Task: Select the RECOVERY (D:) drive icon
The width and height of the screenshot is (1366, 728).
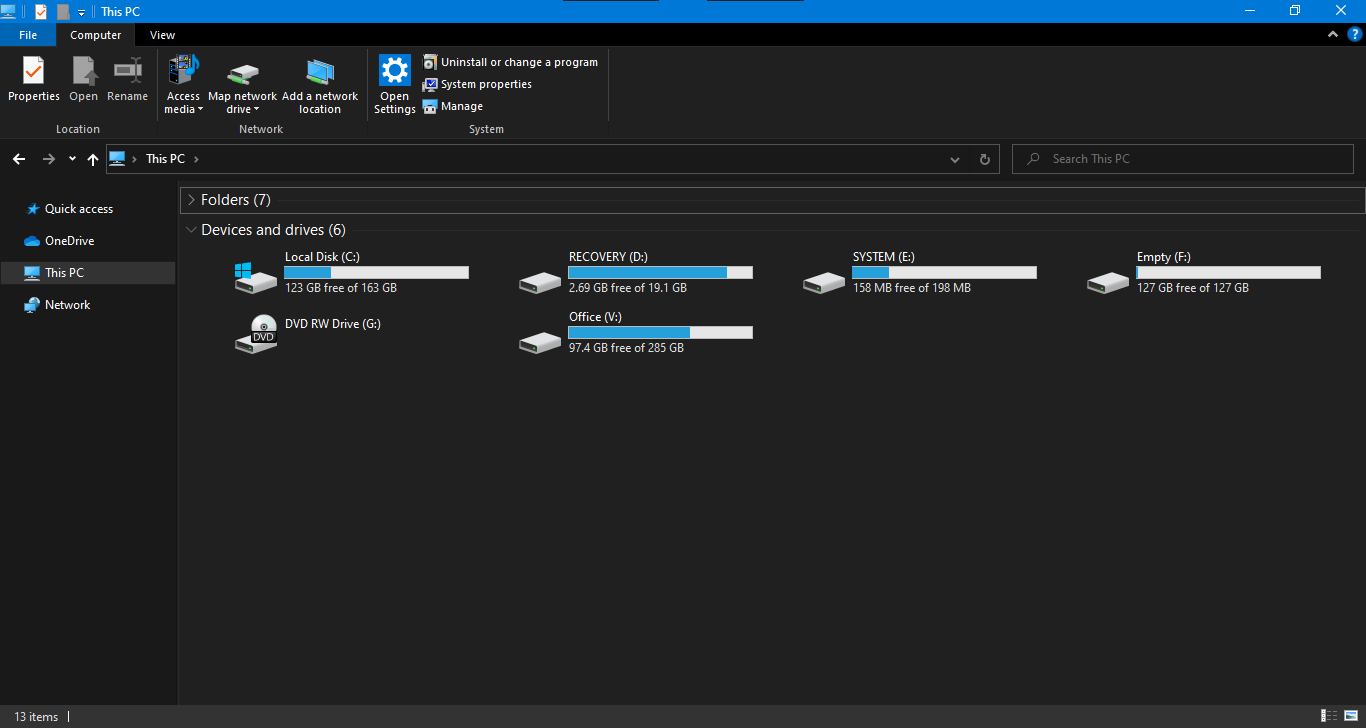Action: pyautogui.click(x=540, y=283)
